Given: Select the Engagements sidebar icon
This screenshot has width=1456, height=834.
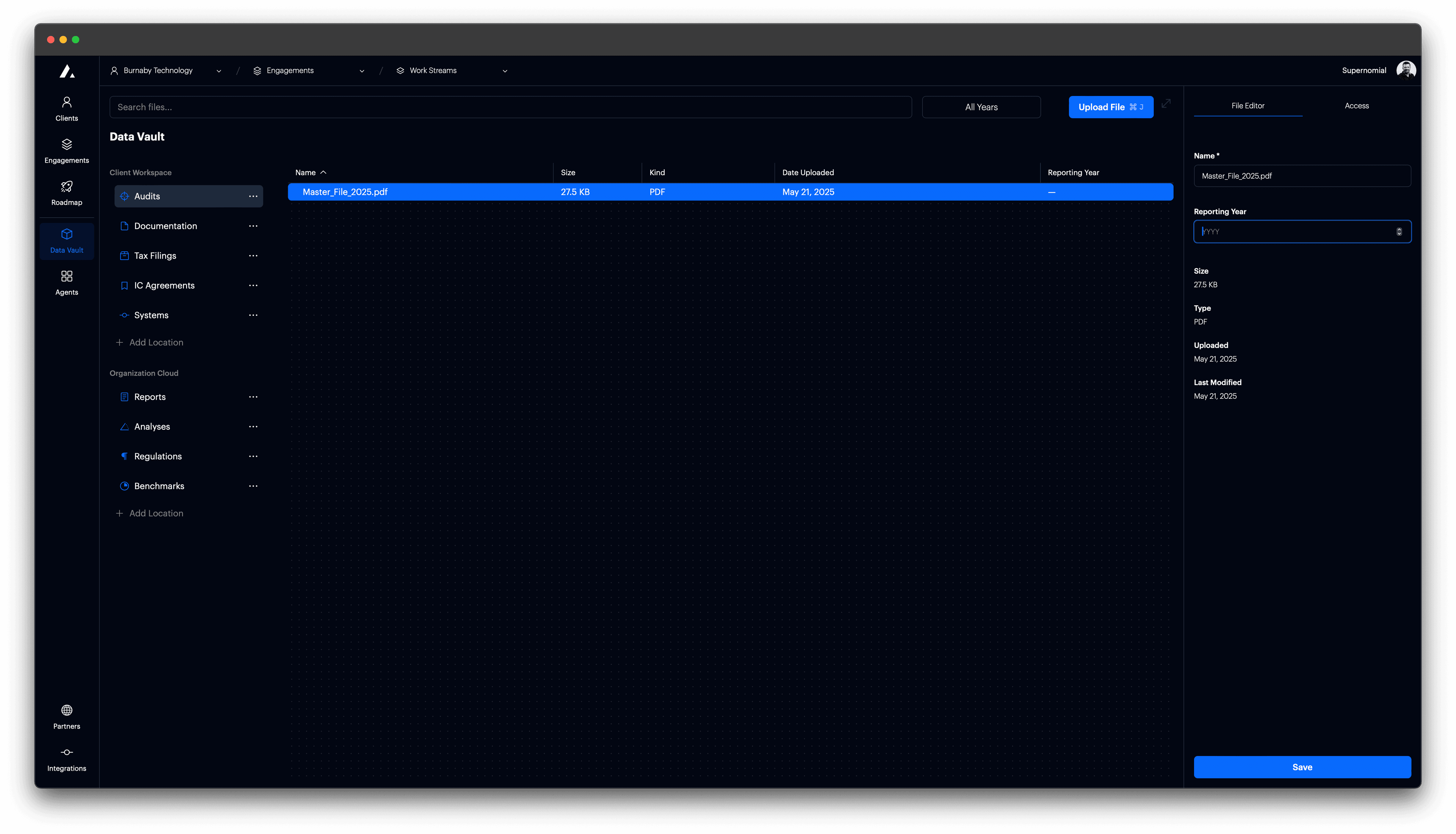Looking at the screenshot, I should (66, 150).
